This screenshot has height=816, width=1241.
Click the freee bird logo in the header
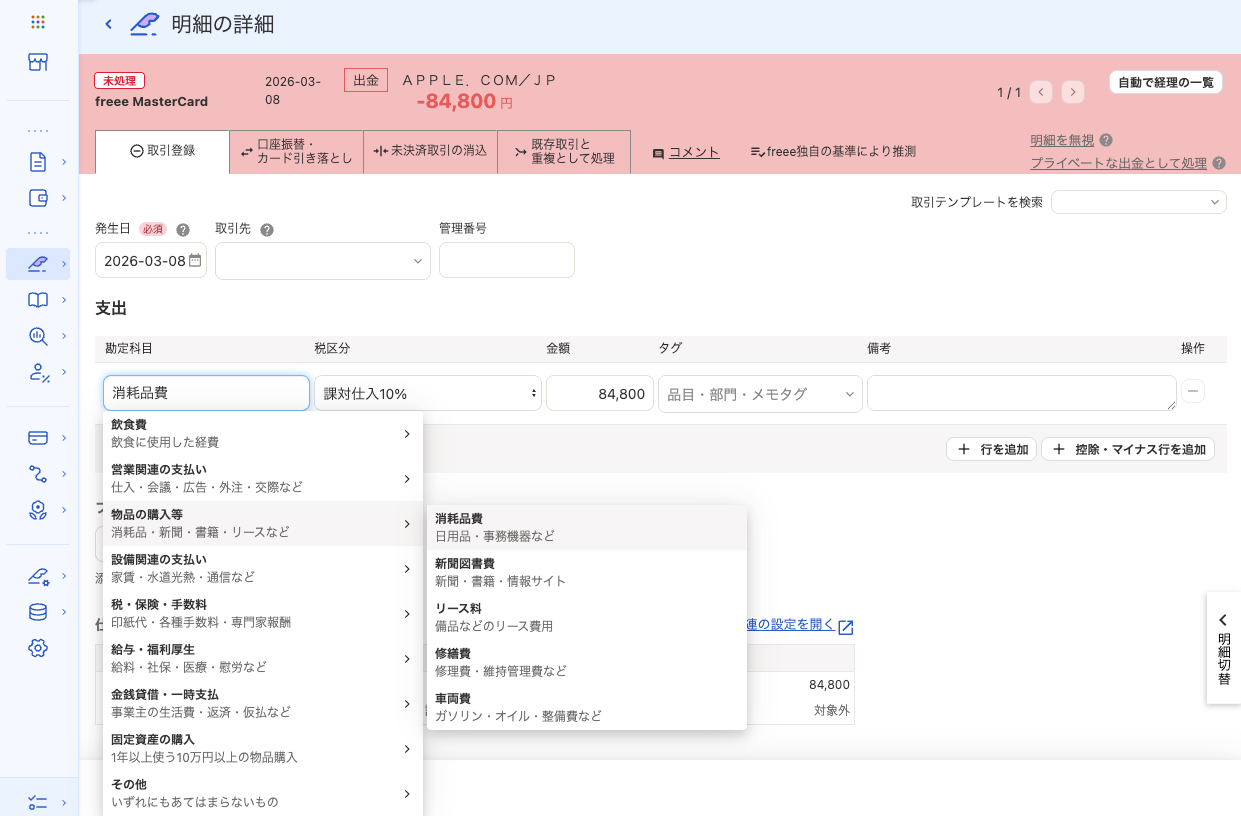[x=145, y=24]
